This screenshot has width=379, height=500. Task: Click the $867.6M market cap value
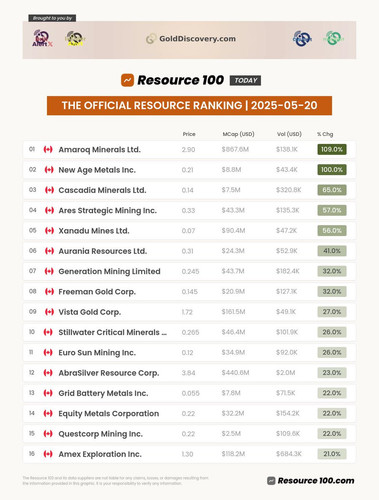(x=235, y=149)
